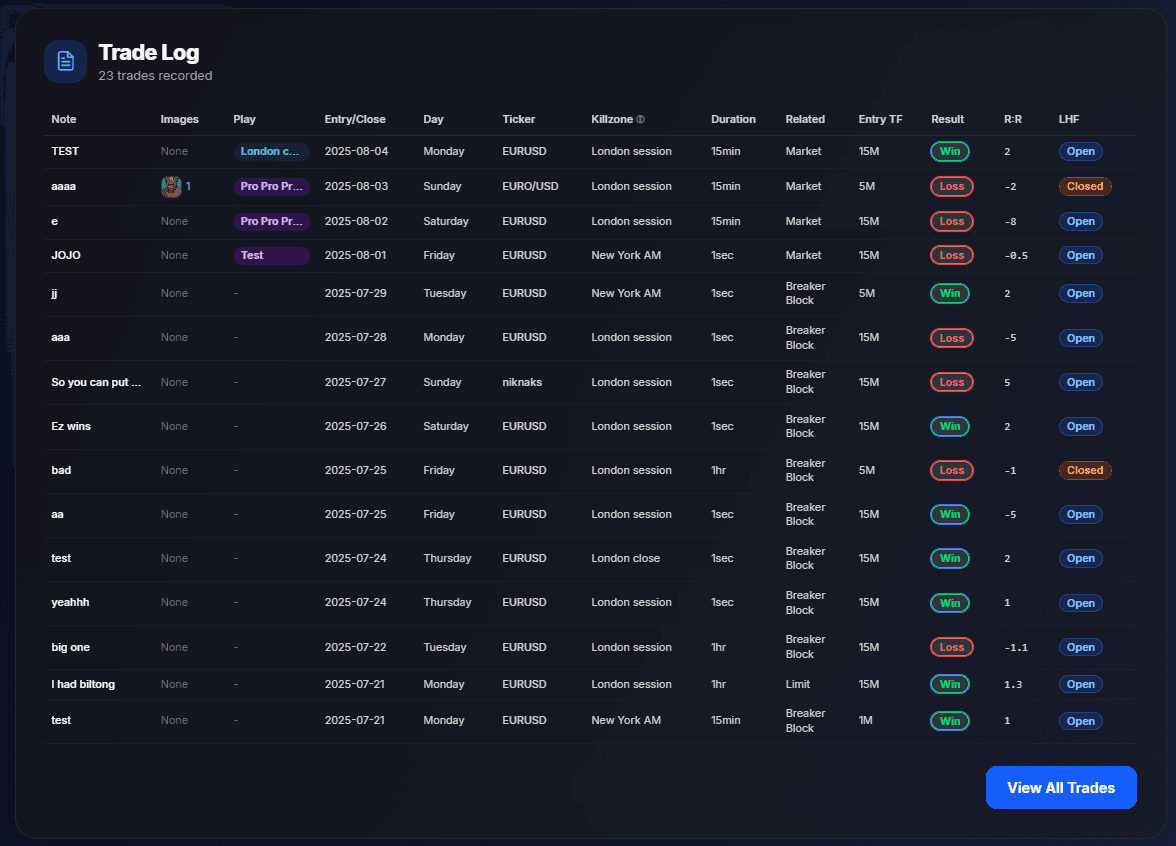Screen dimensions: 1176x846
Task: Click the Ticker column header
Action: [518, 119]
